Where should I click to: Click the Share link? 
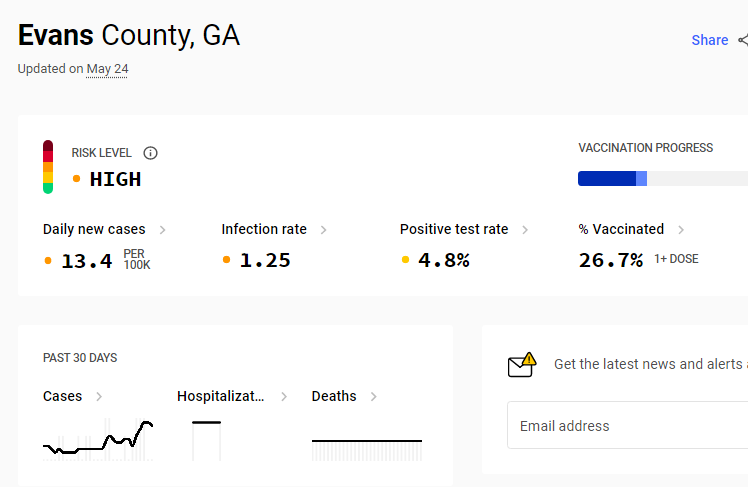pos(710,40)
